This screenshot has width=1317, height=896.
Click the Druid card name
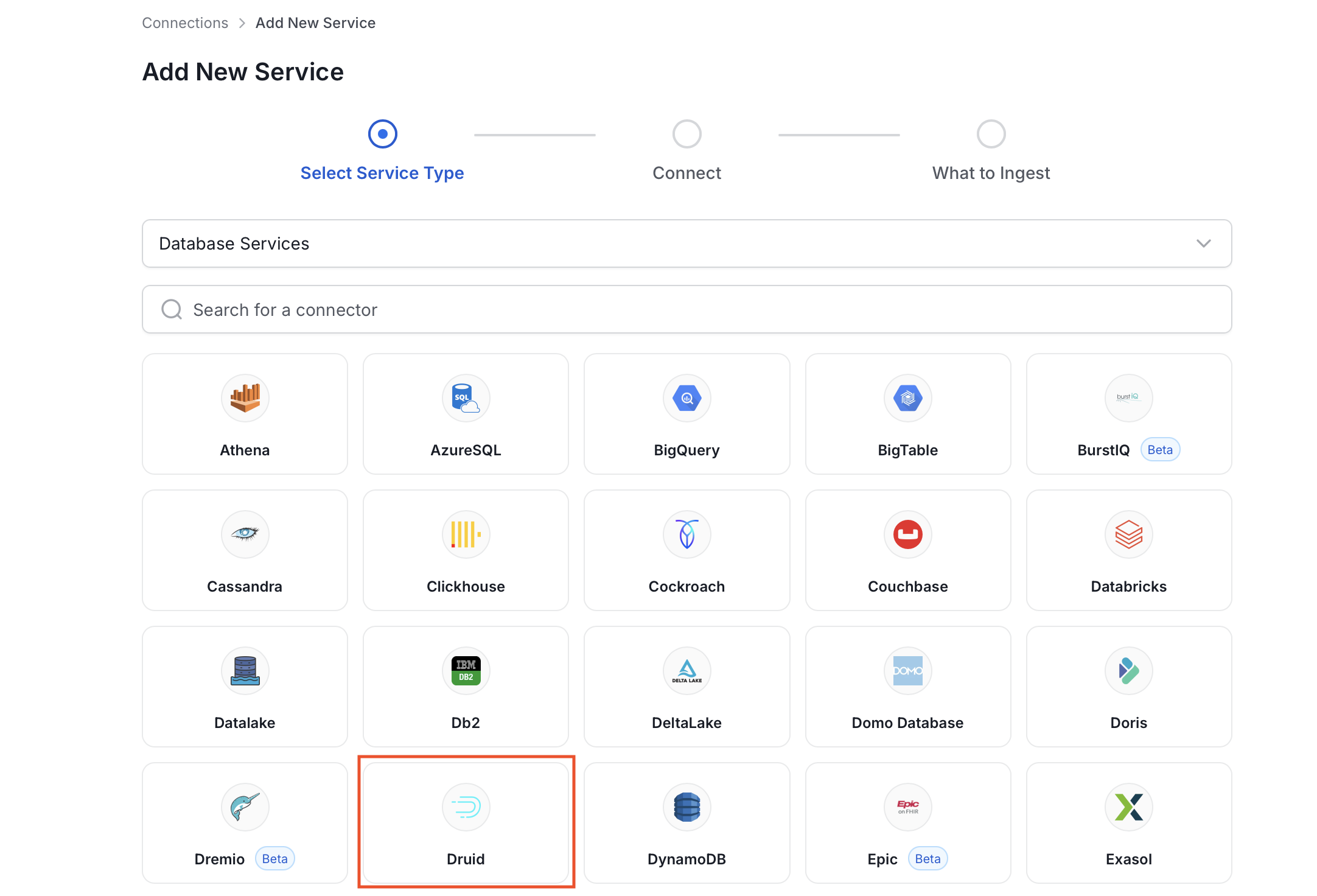[466, 859]
